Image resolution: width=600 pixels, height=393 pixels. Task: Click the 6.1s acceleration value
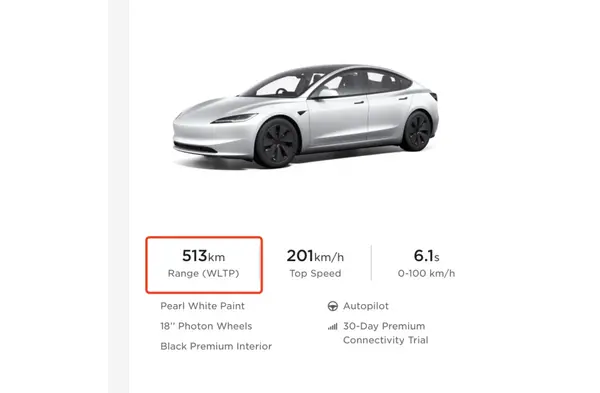pos(426,256)
